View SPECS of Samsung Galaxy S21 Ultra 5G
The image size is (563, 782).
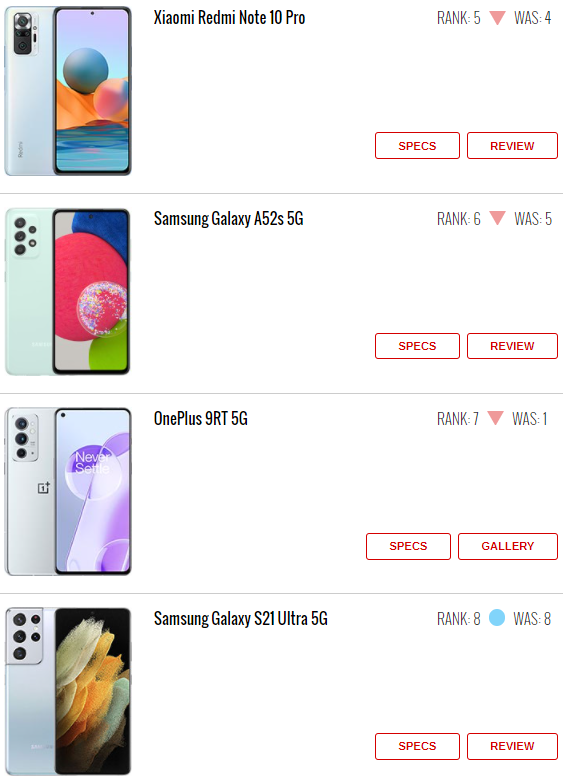pos(417,746)
